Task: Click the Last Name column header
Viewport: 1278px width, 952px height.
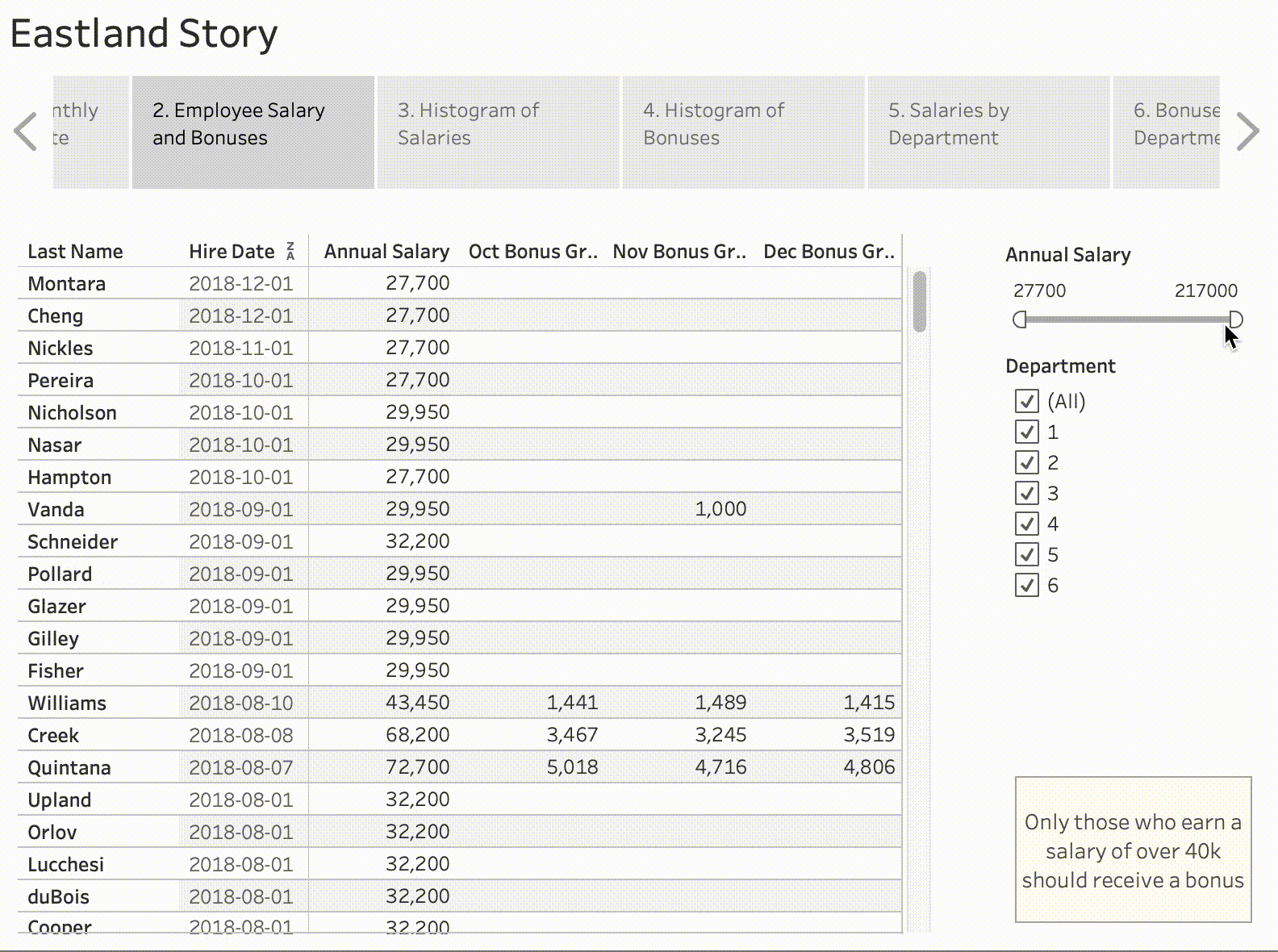Action: pos(75,252)
